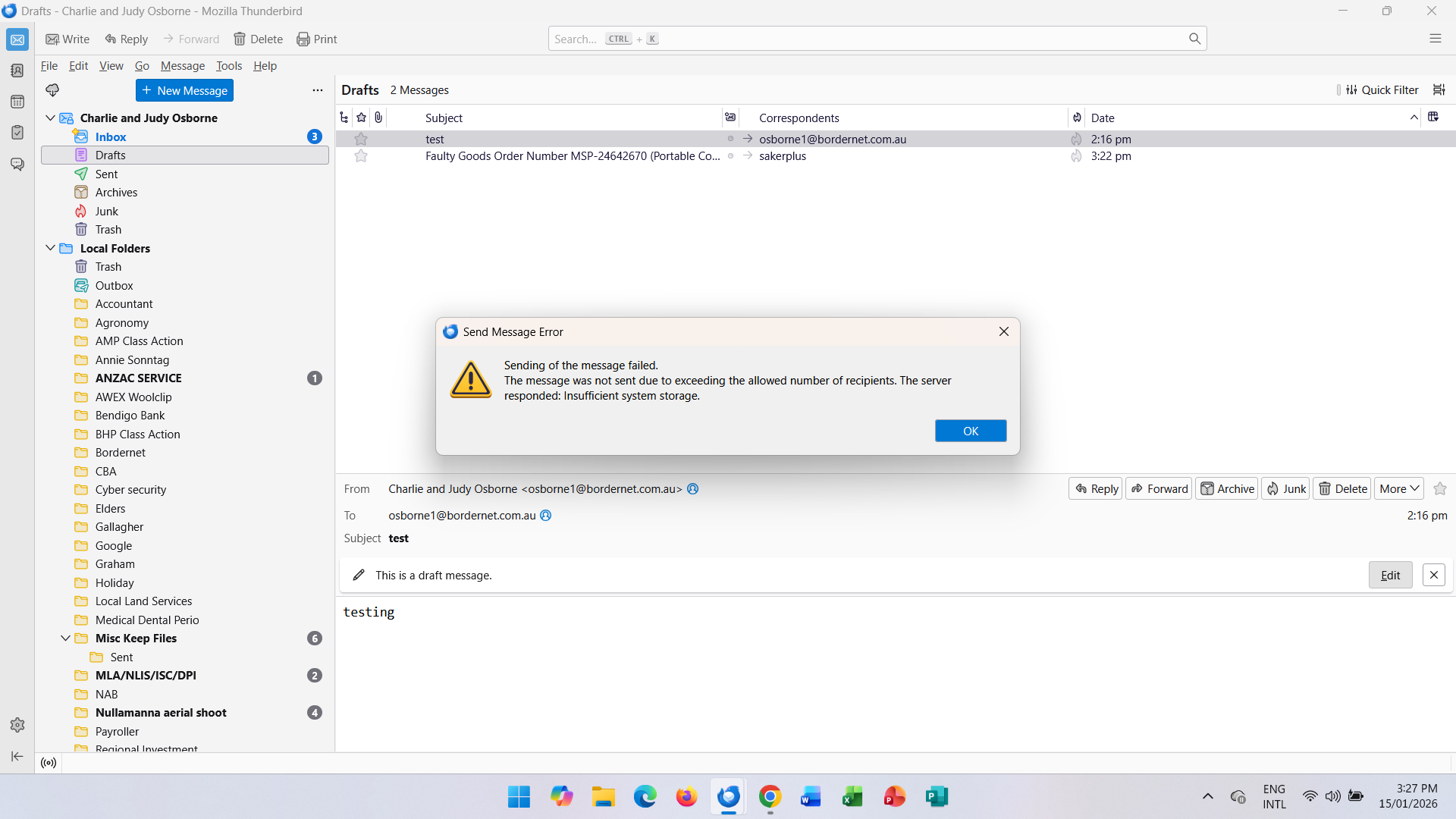1456x819 pixels.
Task: Open the Message menu
Action: 182,66
